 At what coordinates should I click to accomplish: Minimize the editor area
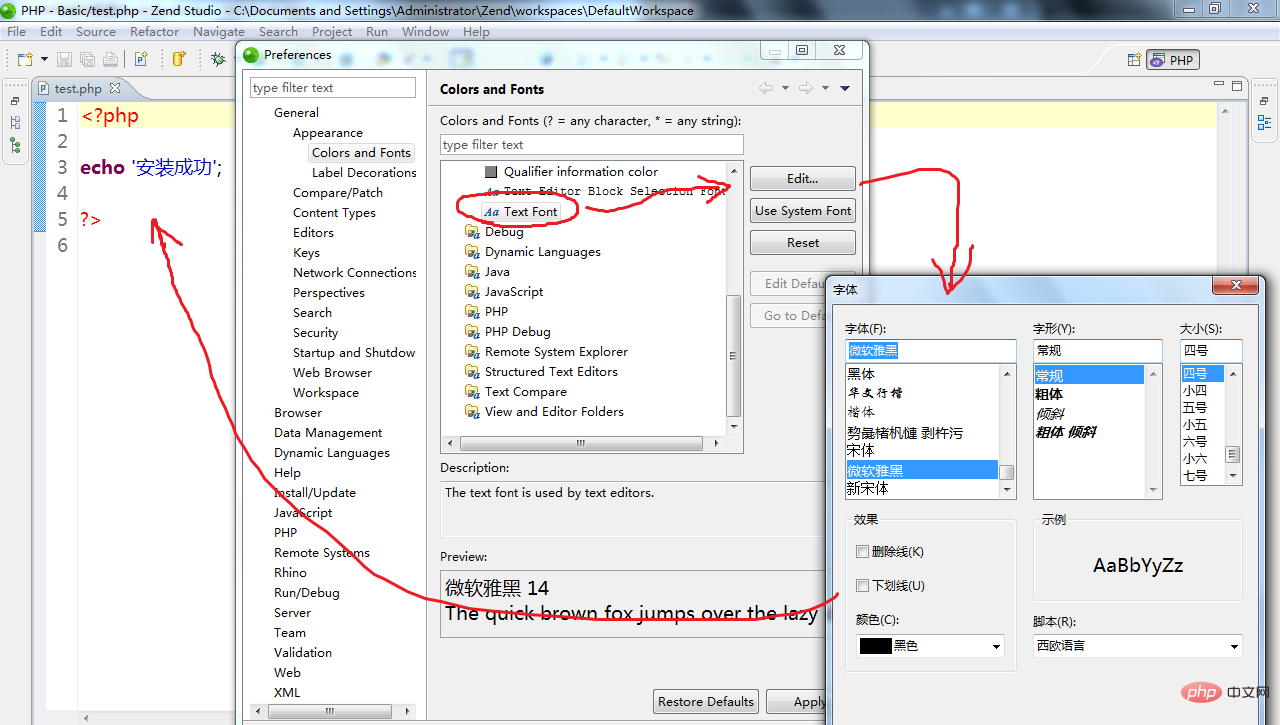coord(1219,83)
